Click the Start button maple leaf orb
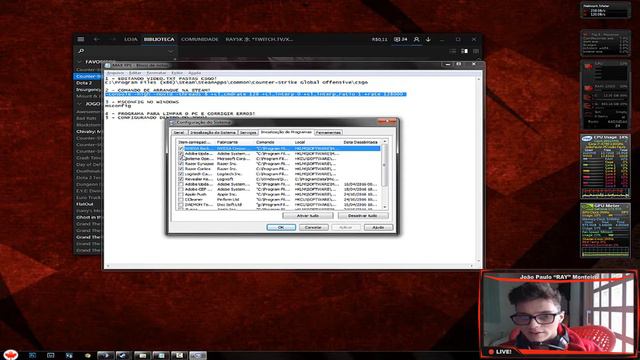The image size is (640, 360). click(11, 355)
